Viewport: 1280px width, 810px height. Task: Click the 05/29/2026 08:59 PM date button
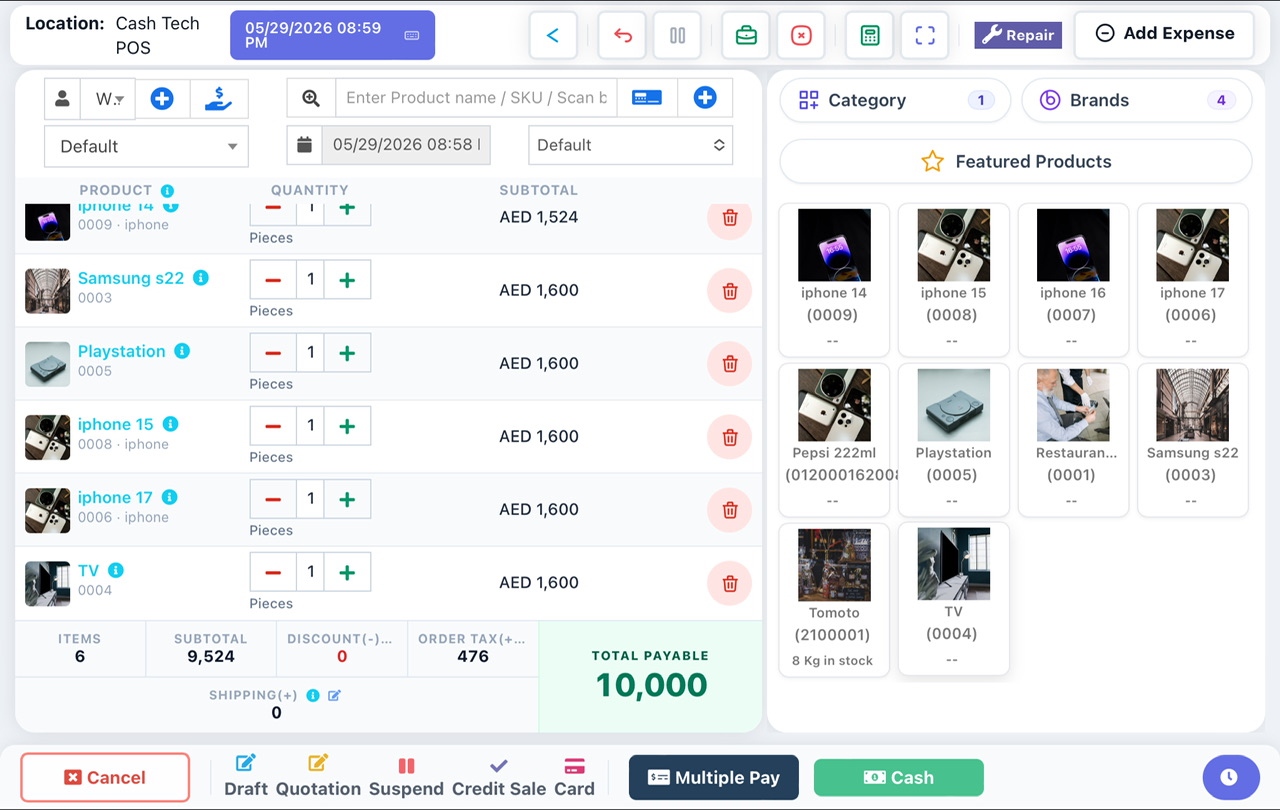tap(332, 35)
